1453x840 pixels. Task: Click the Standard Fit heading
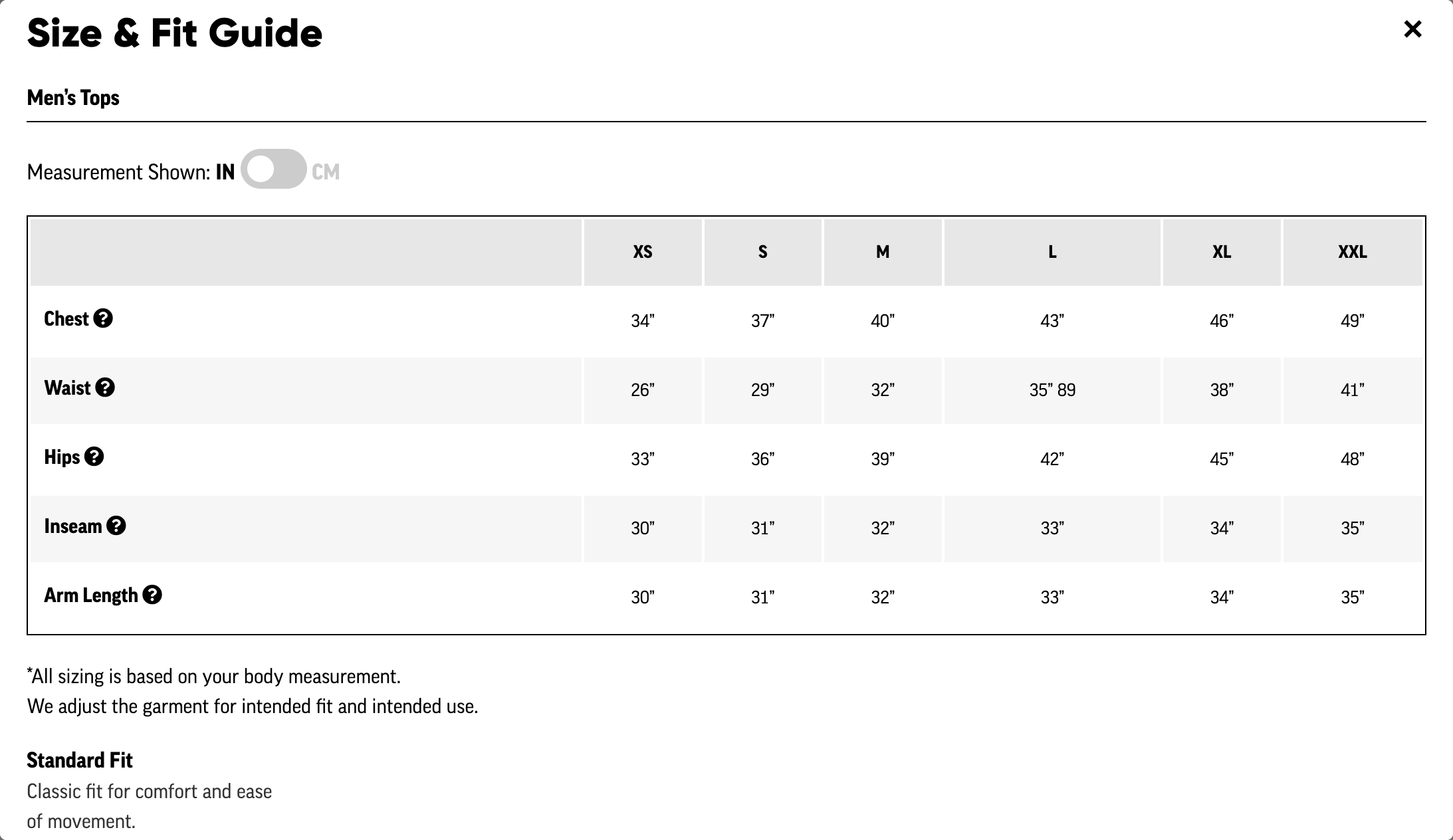pyautogui.click(x=80, y=760)
